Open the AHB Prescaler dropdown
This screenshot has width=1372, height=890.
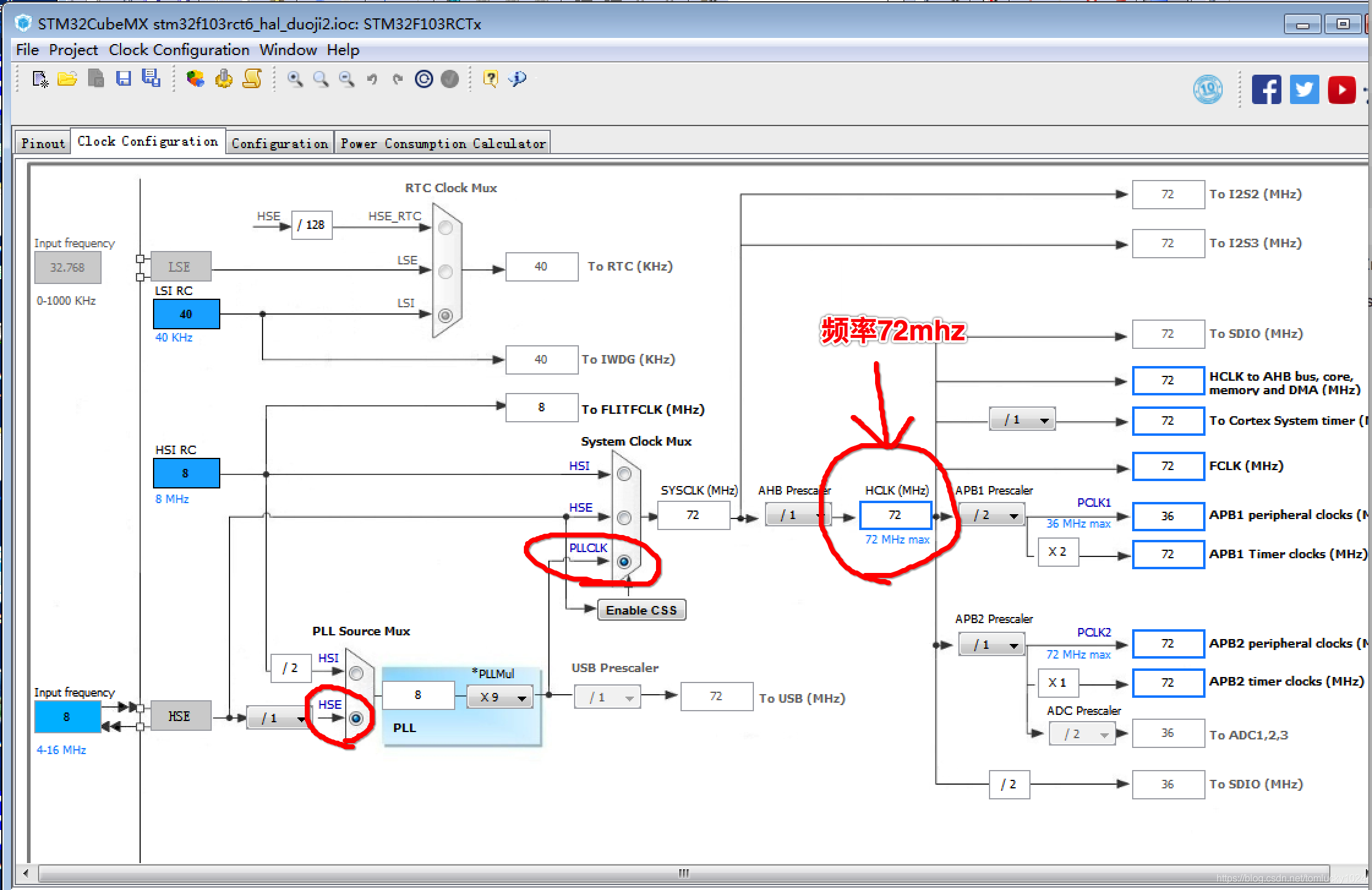(798, 515)
